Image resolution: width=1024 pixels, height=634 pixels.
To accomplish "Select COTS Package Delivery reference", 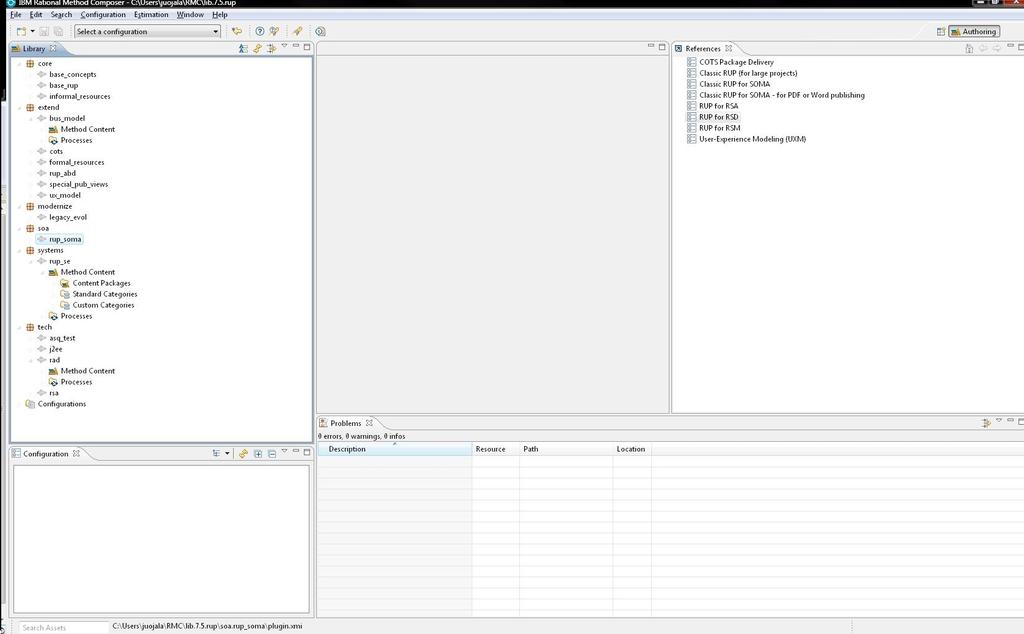I will click(x=737, y=62).
